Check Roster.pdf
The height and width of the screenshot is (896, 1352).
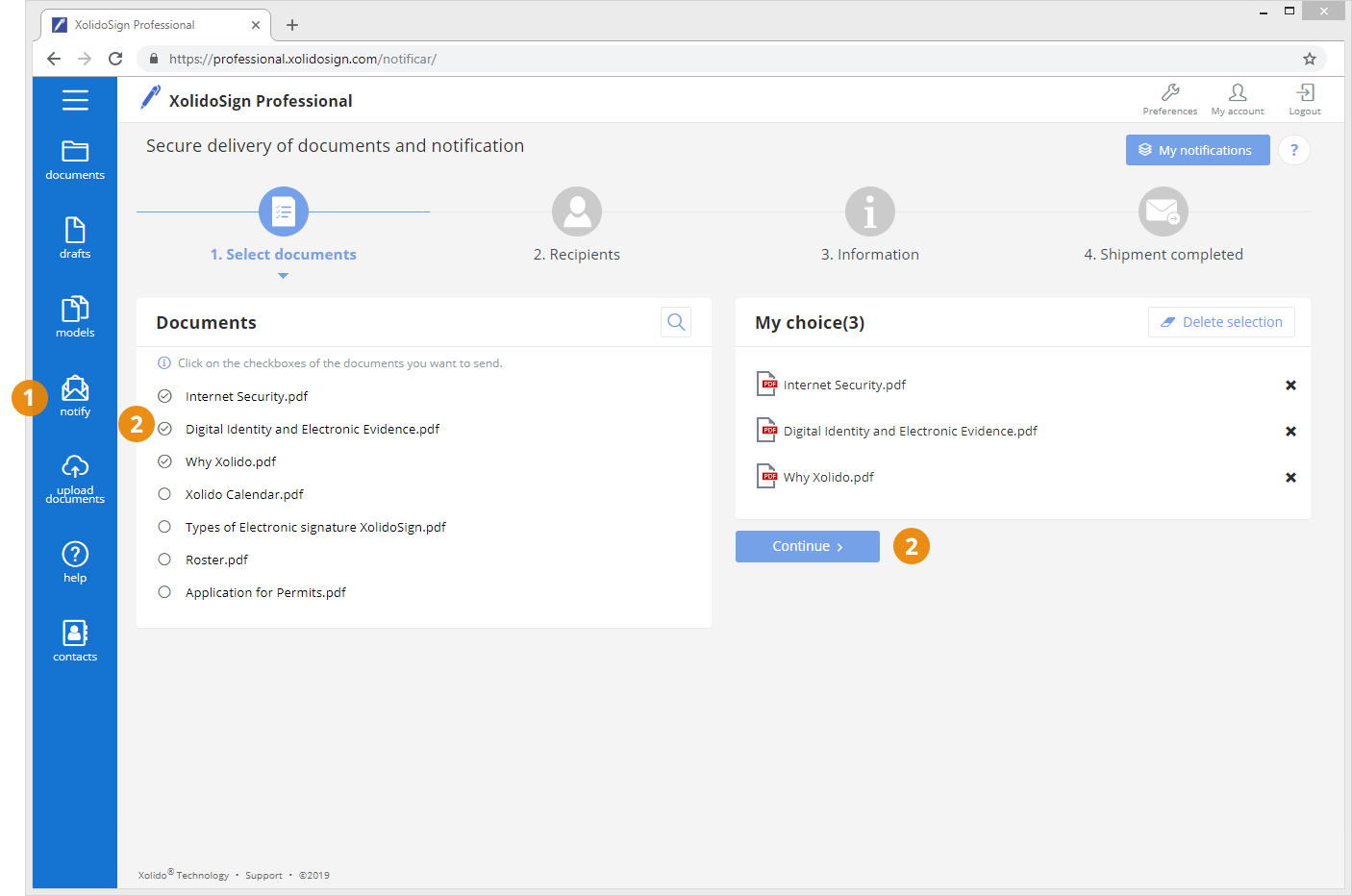[x=164, y=560]
